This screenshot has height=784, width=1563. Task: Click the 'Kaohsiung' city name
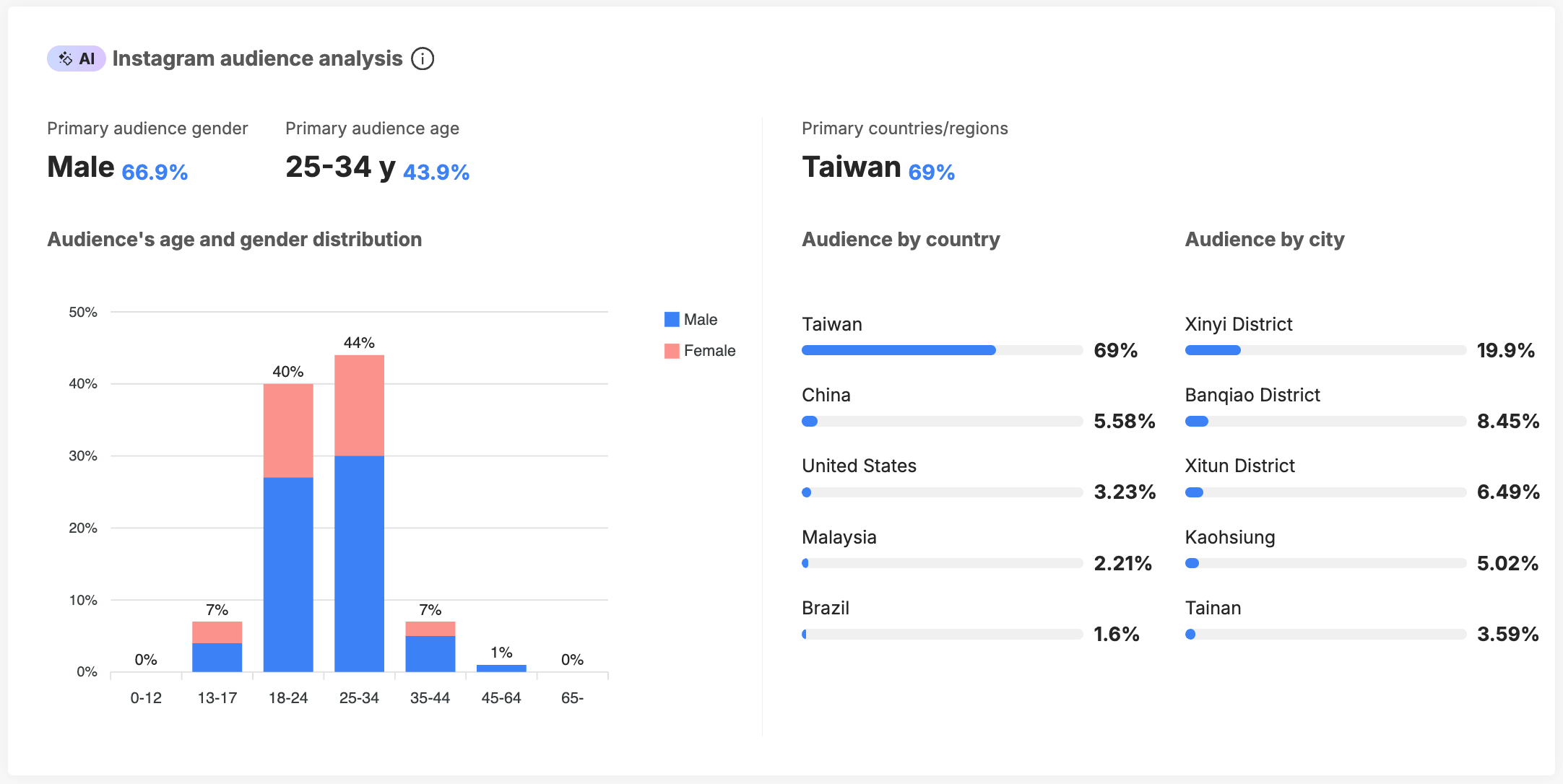(1230, 538)
